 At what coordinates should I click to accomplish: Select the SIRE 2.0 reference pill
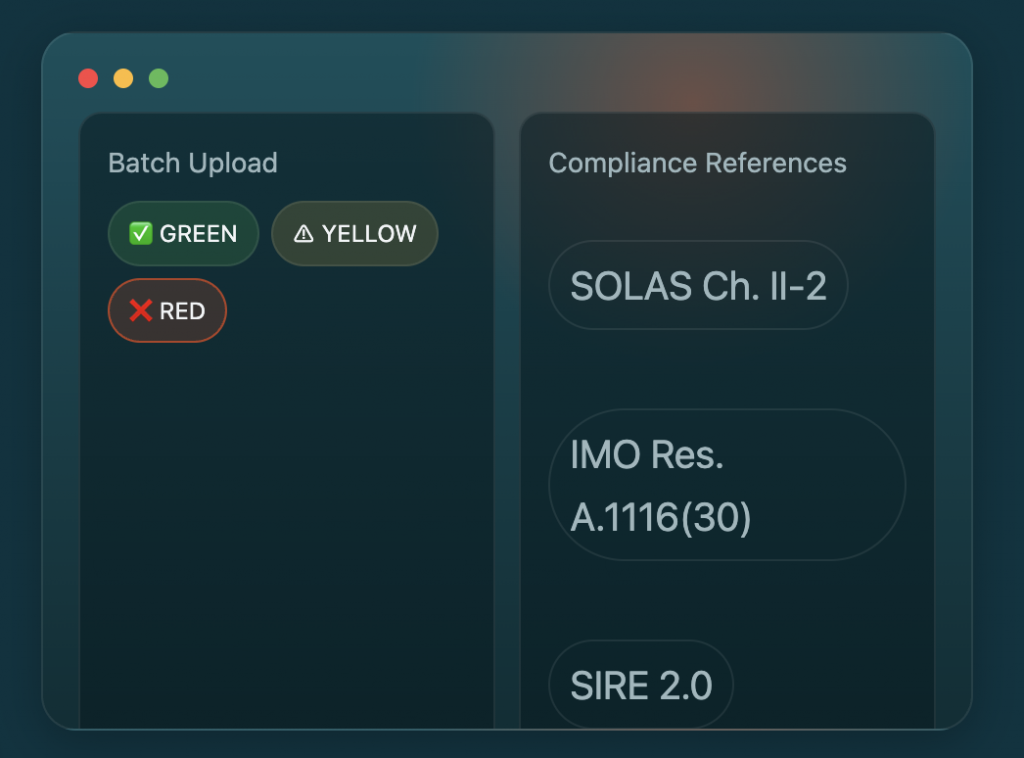(x=641, y=686)
